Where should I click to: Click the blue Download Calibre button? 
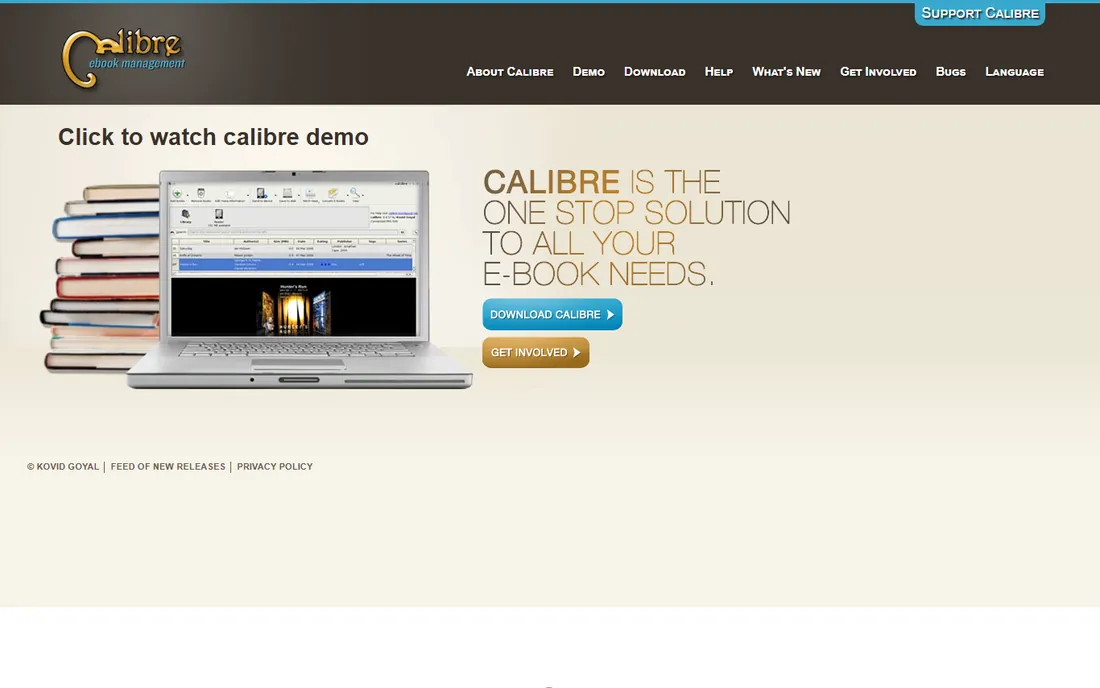tap(552, 314)
